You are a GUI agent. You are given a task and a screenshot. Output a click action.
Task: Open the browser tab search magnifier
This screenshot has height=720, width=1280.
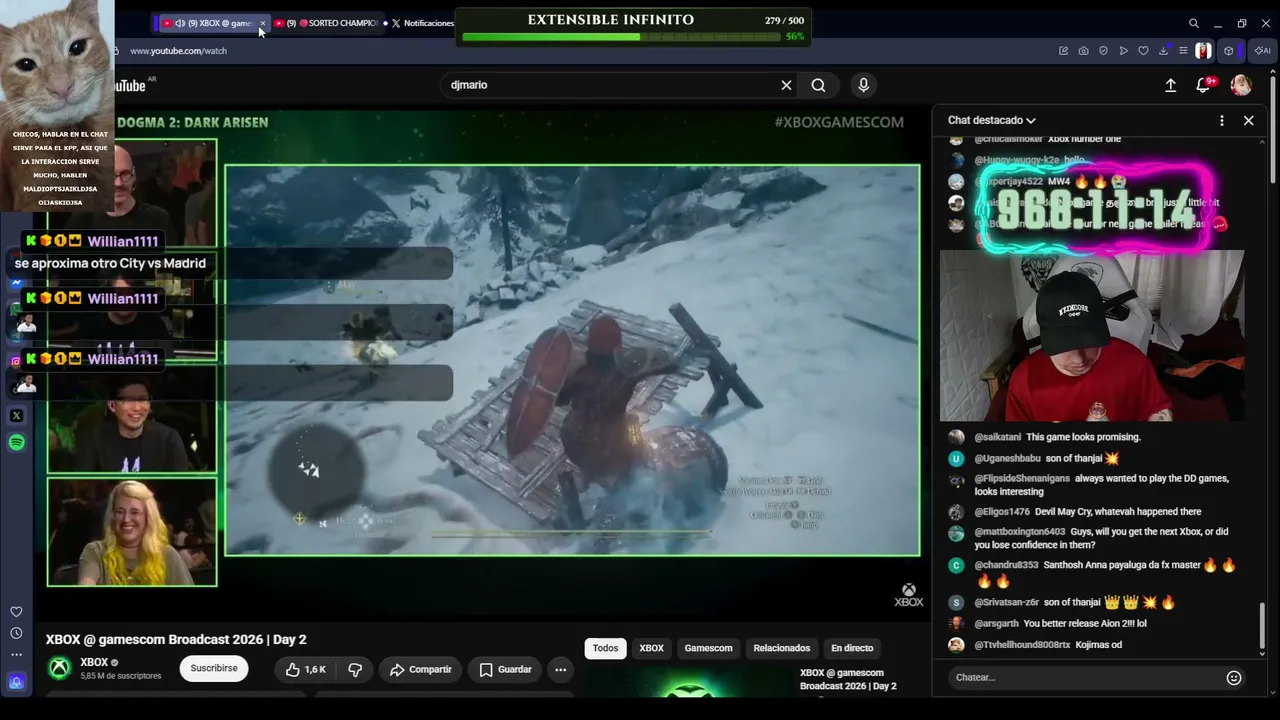pos(1193,23)
